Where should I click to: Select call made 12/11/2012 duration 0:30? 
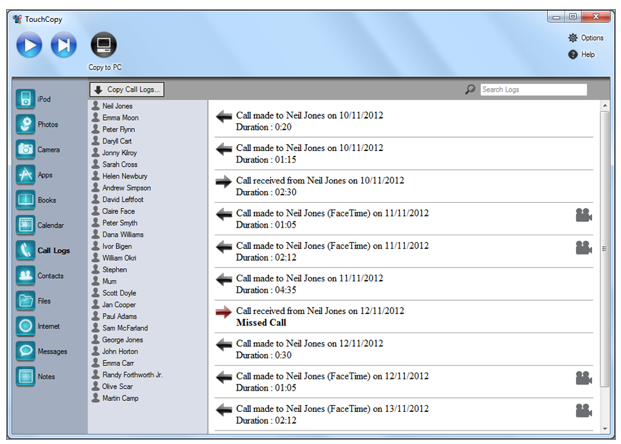click(x=404, y=349)
